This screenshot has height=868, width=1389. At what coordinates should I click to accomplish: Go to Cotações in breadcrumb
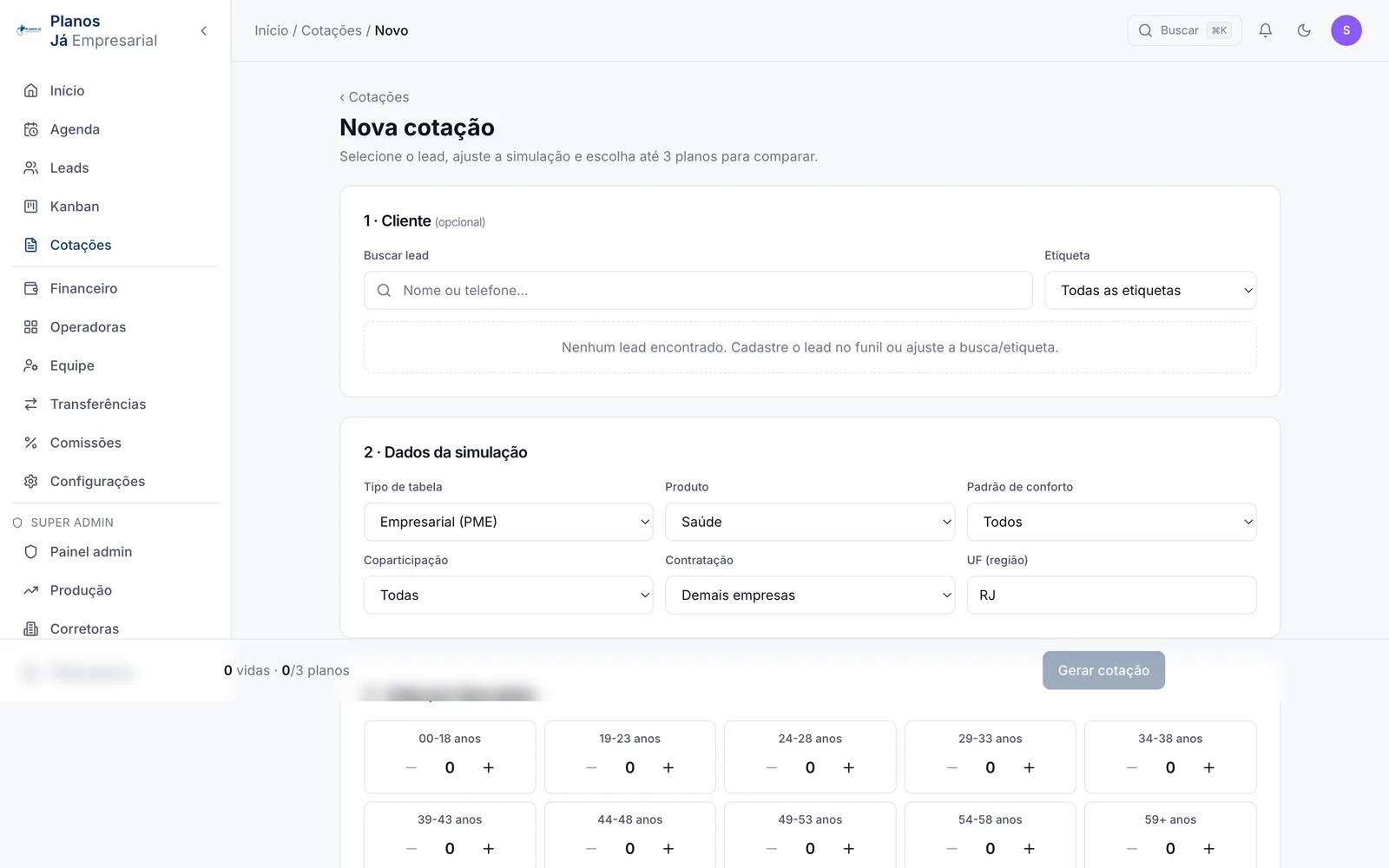point(332,30)
